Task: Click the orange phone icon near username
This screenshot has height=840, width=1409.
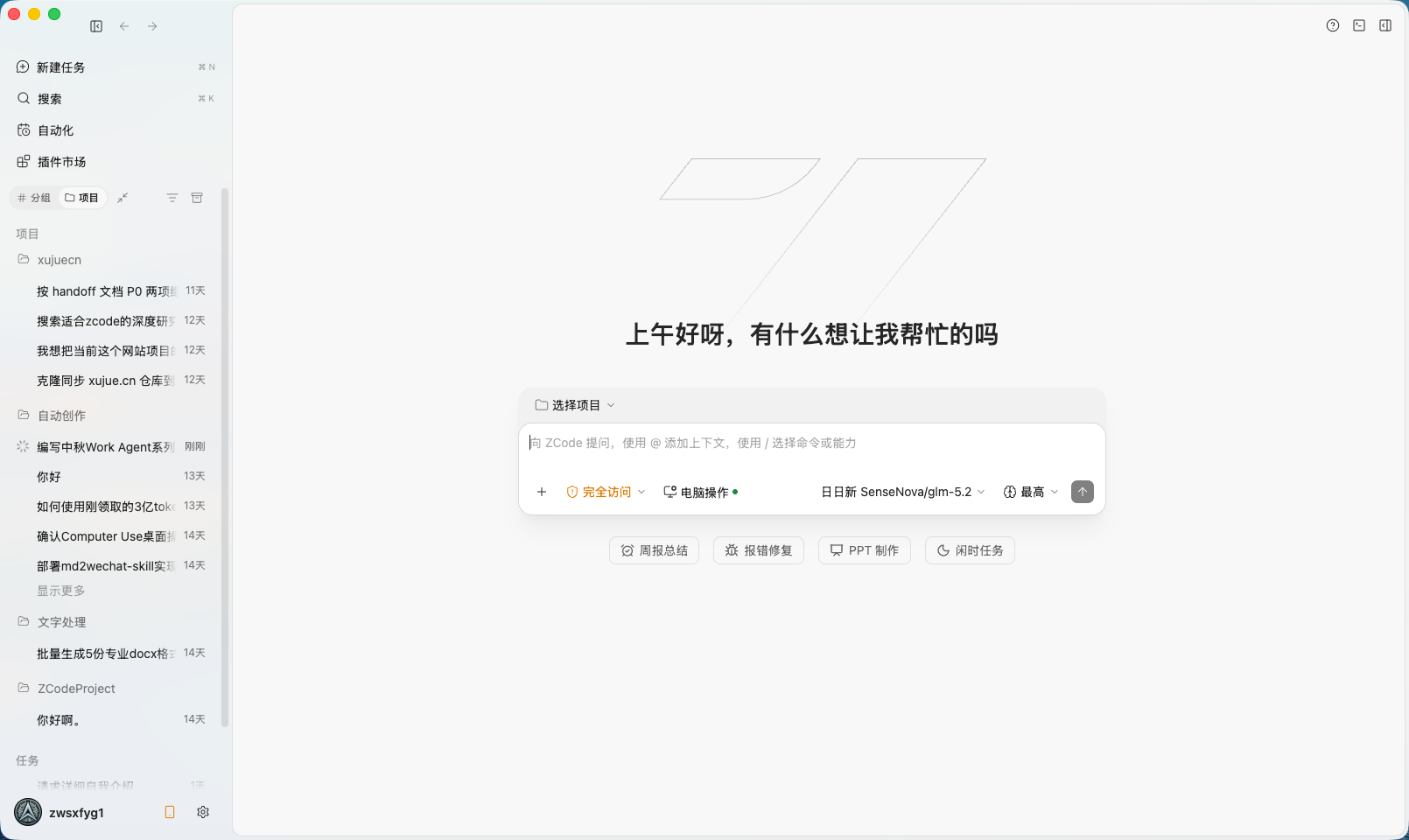Action: 170,812
